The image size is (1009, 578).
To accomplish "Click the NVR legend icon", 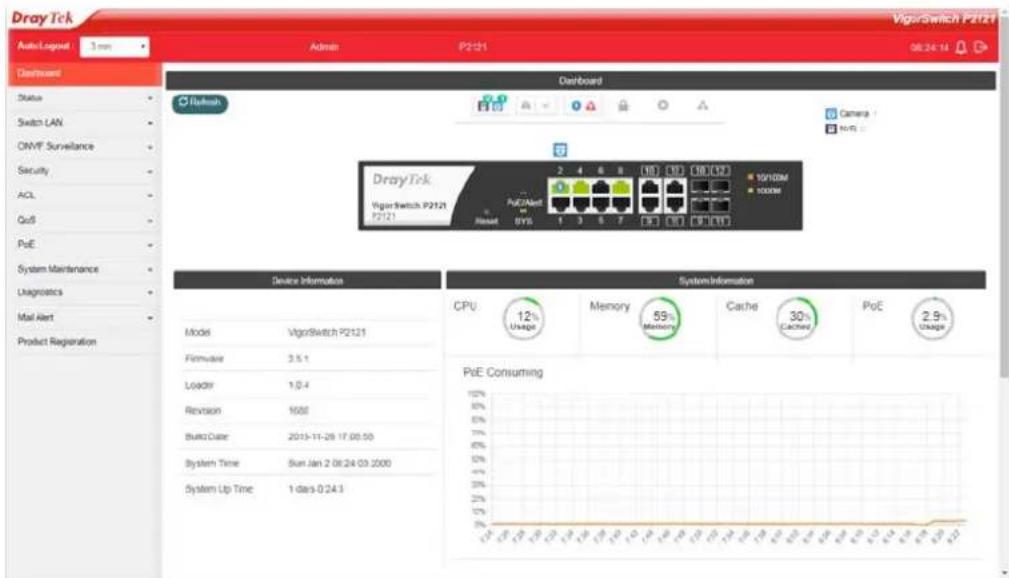I will [831, 129].
